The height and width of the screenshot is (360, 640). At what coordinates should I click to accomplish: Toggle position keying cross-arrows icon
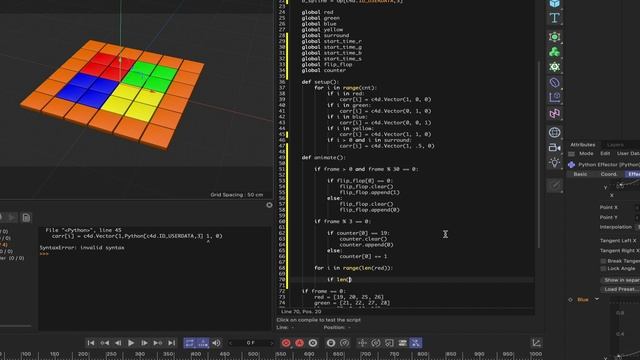pos(362,343)
